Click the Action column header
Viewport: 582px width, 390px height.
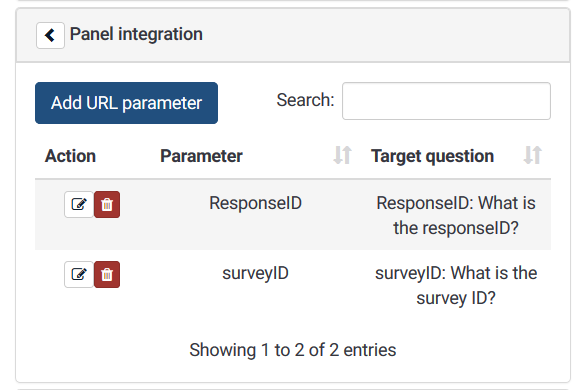[71, 156]
